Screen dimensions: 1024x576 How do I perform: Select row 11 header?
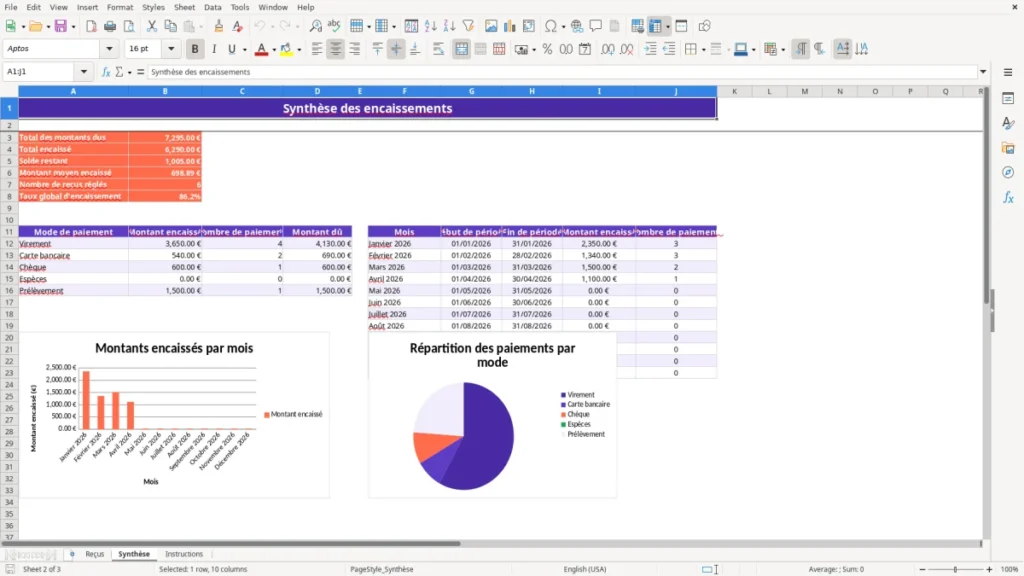point(9,232)
